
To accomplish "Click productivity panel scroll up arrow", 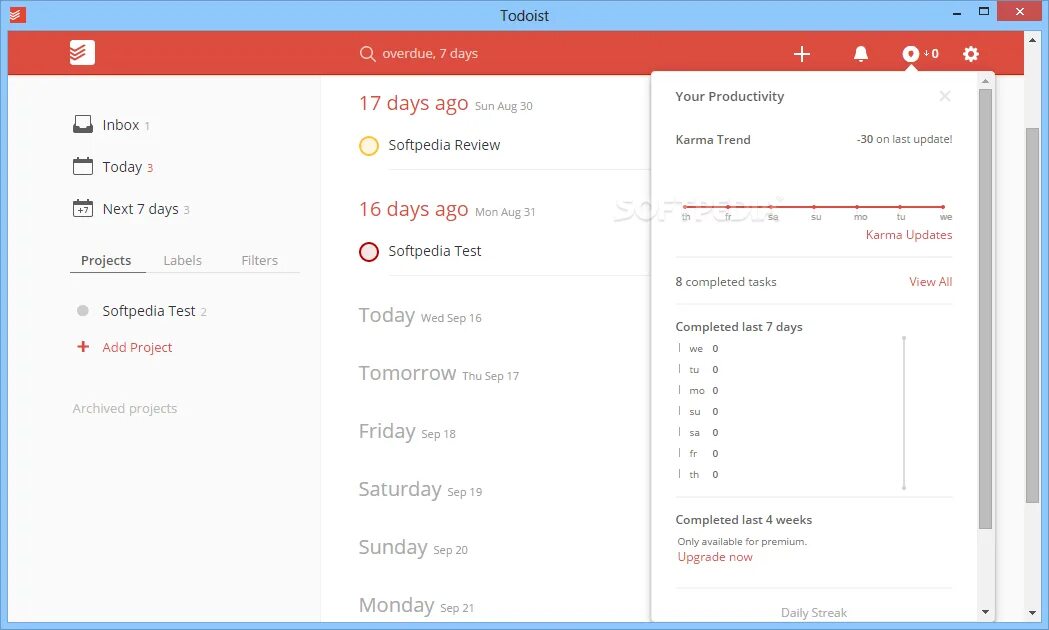I will click(x=985, y=80).
